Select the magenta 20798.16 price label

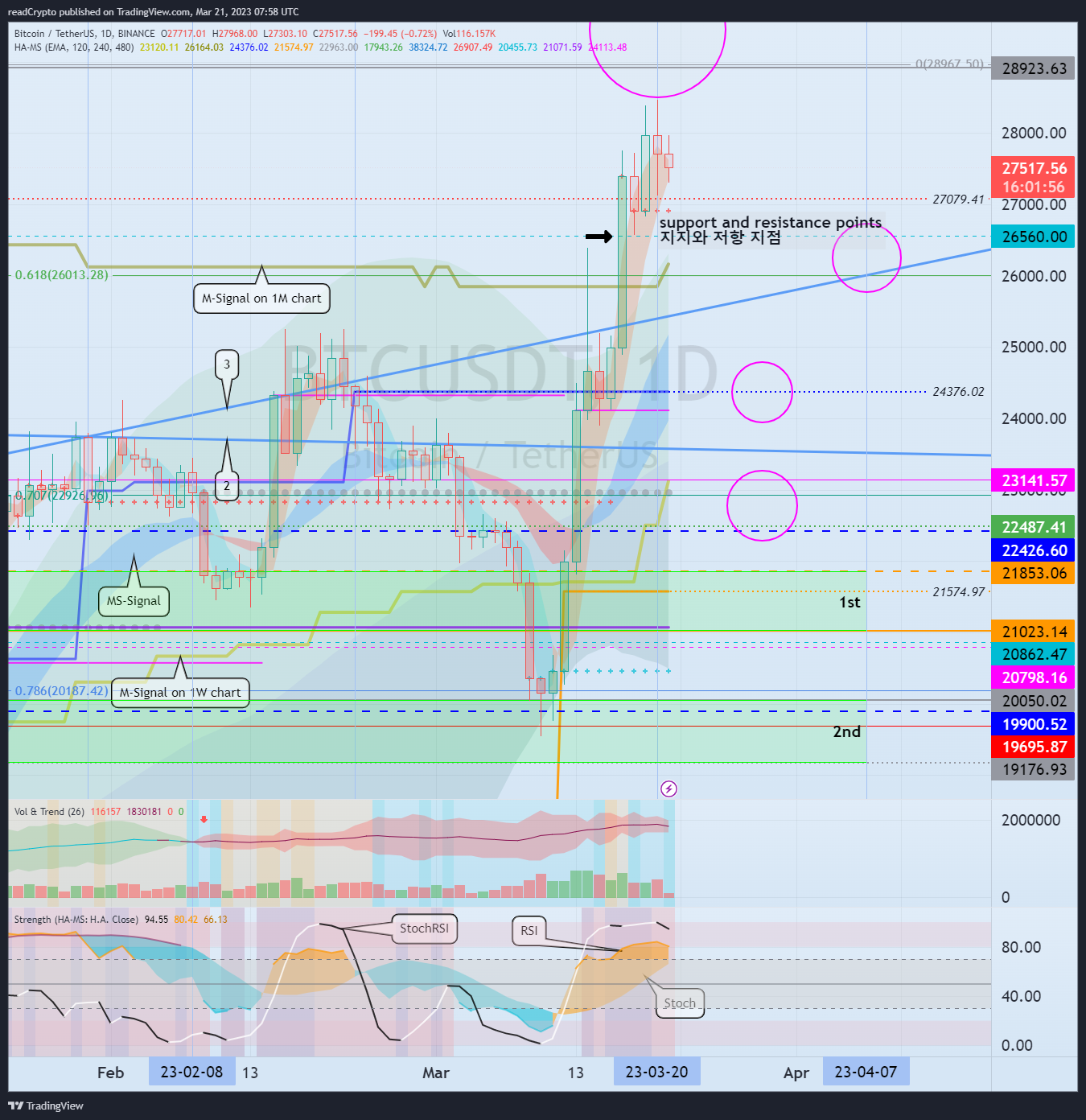point(1033,677)
